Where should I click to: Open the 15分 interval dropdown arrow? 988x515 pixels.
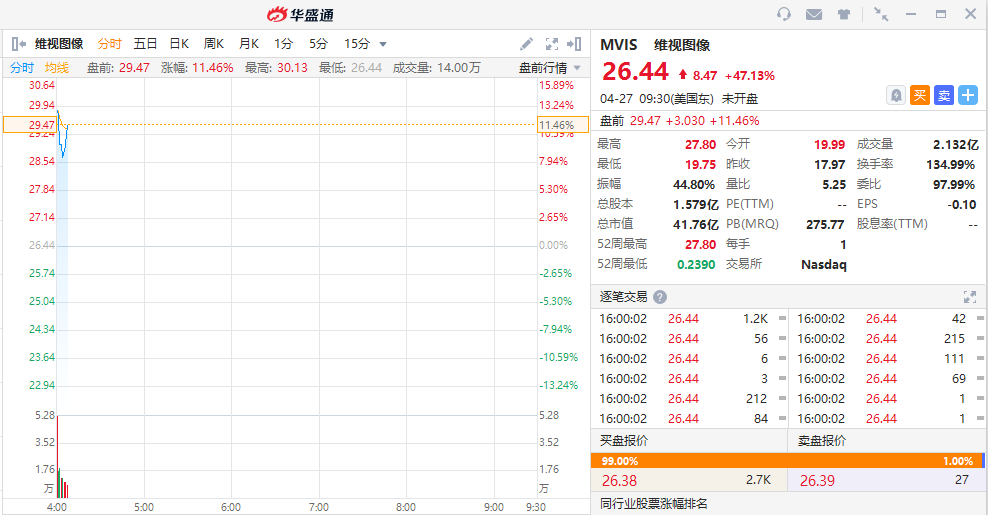pos(383,44)
